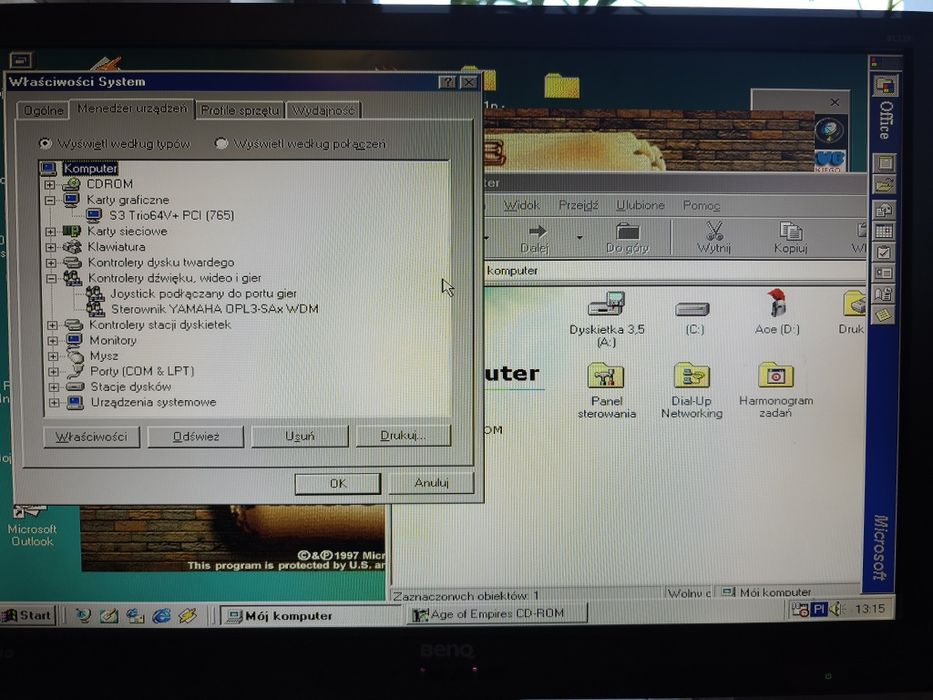
Task: Click Show Desktop quick launch icon
Action: point(109,615)
